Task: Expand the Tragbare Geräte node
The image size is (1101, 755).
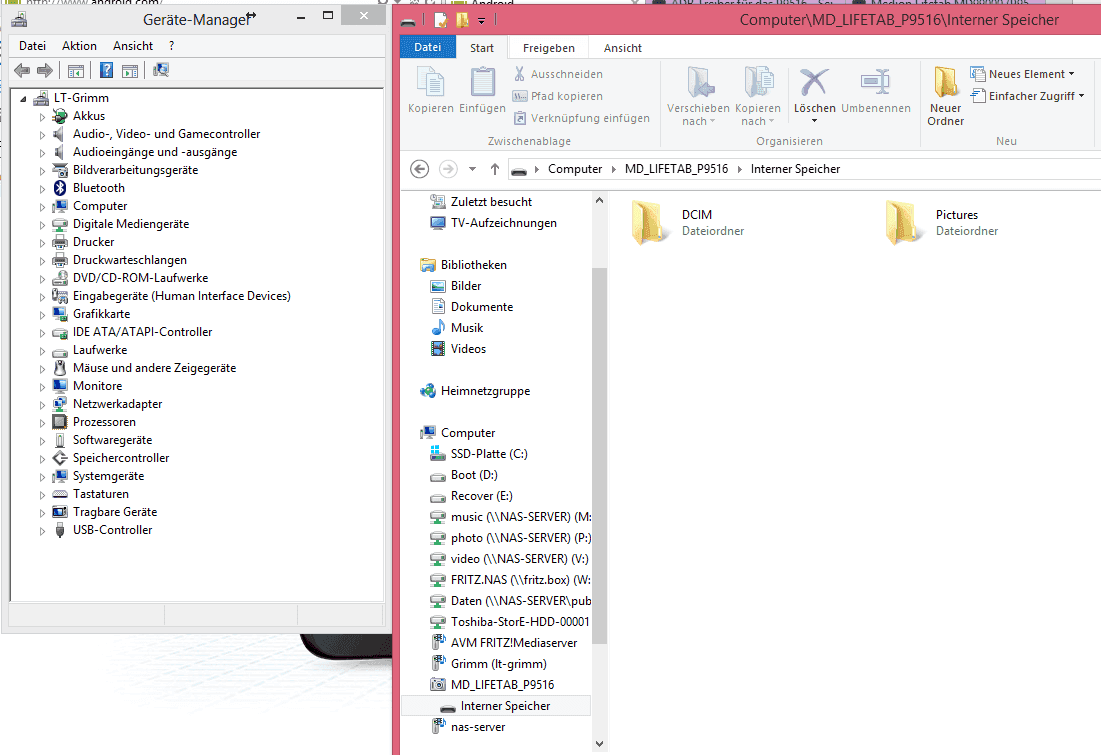Action: [x=42, y=513]
